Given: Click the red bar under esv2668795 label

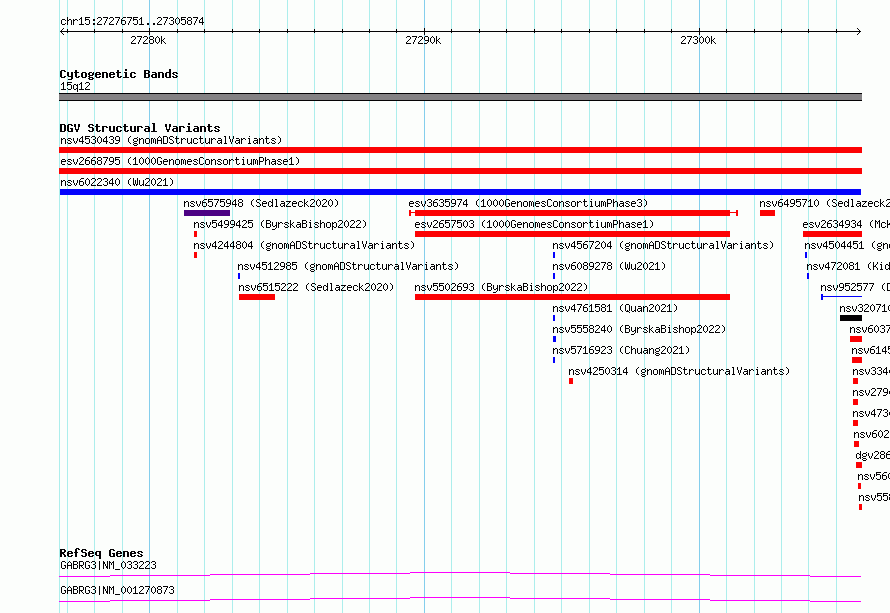Looking at the screenshot, I should pyautogui.click(x=460, y=171).
